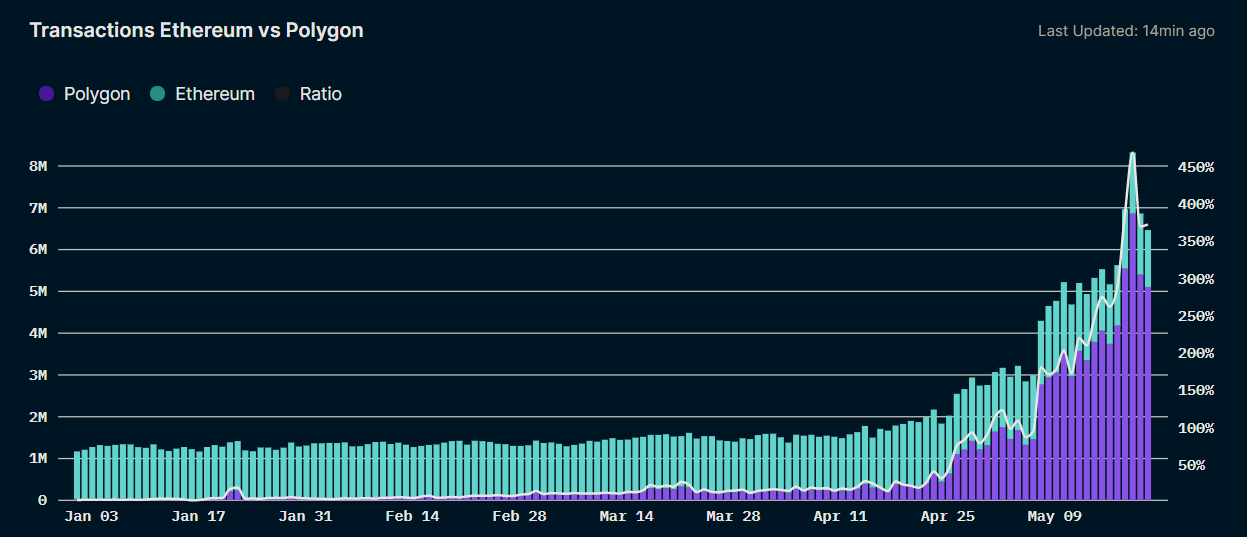Click the first bar above Jan 03
1247x537 pixels.
[x=77, y=476]
